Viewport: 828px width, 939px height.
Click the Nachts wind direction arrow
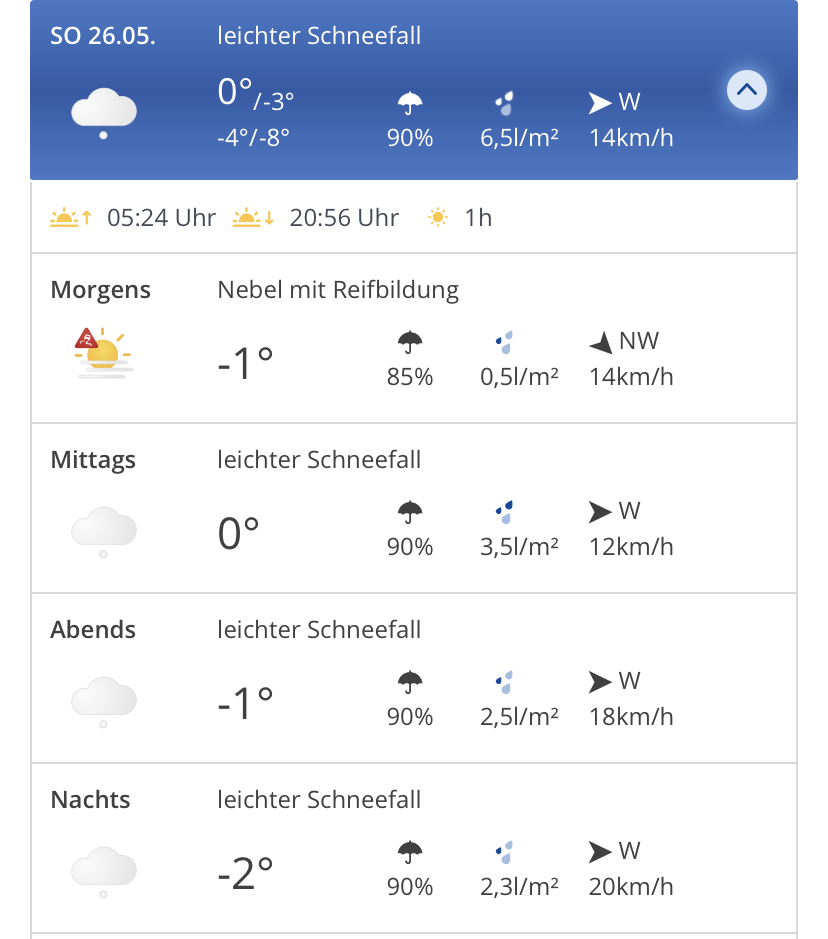[x=600, y=852]
